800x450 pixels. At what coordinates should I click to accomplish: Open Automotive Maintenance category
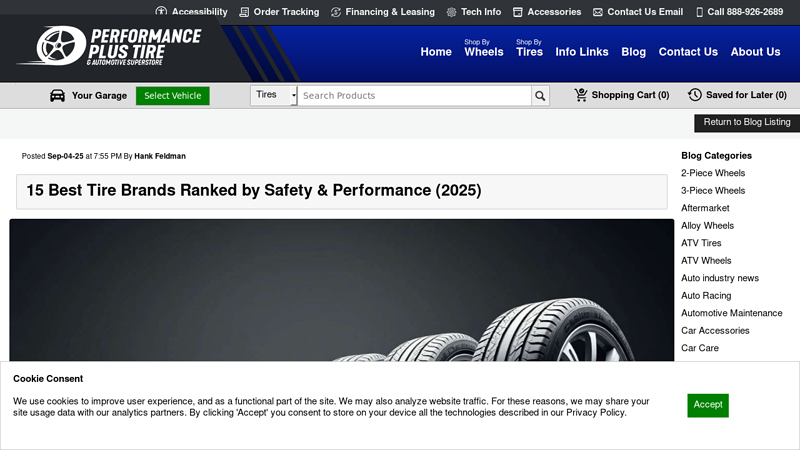tap(732, 313)
